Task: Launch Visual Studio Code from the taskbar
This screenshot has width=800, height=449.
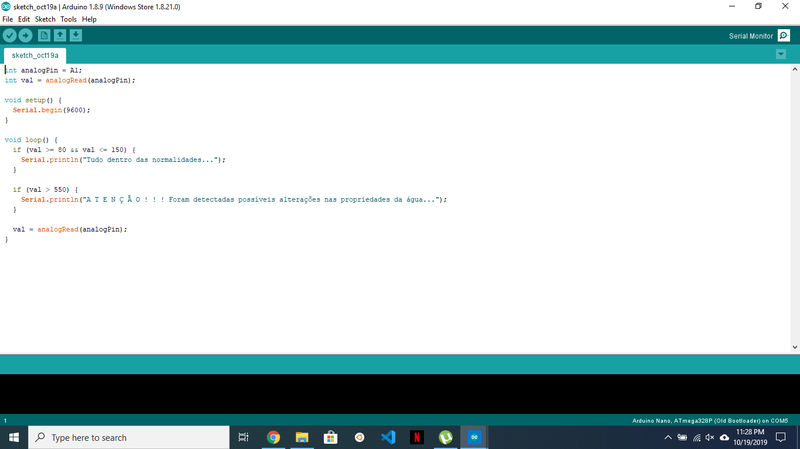Action: click(x=388, y=437)
